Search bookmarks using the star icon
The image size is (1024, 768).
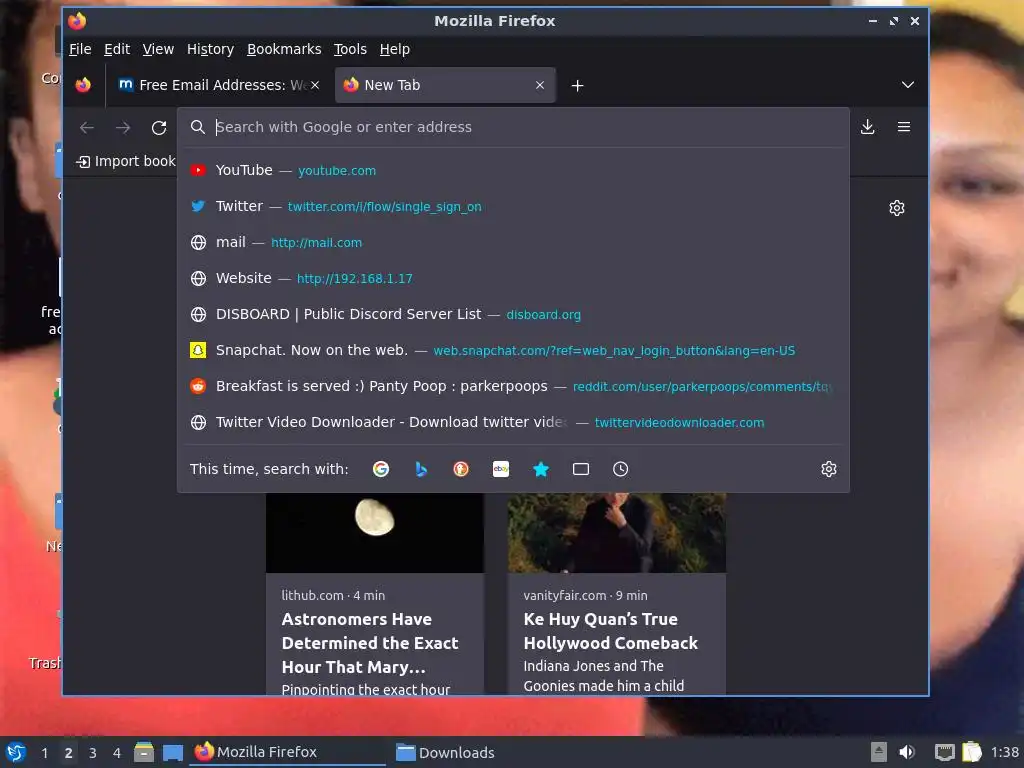pos(541,469)
